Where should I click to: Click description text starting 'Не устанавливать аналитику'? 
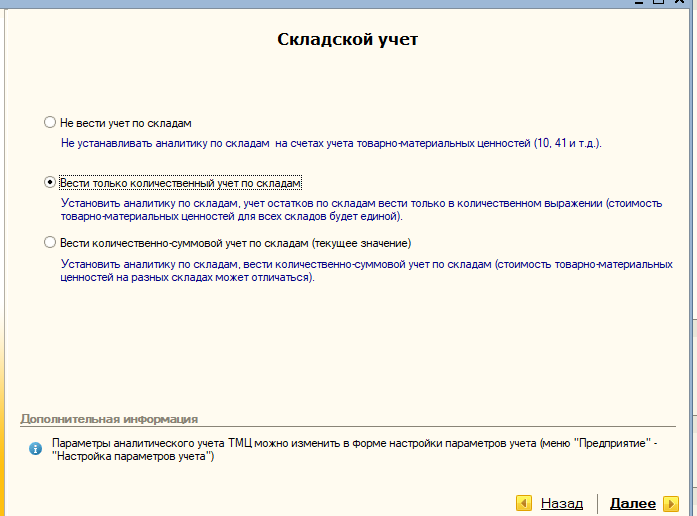tap(331, 144)
